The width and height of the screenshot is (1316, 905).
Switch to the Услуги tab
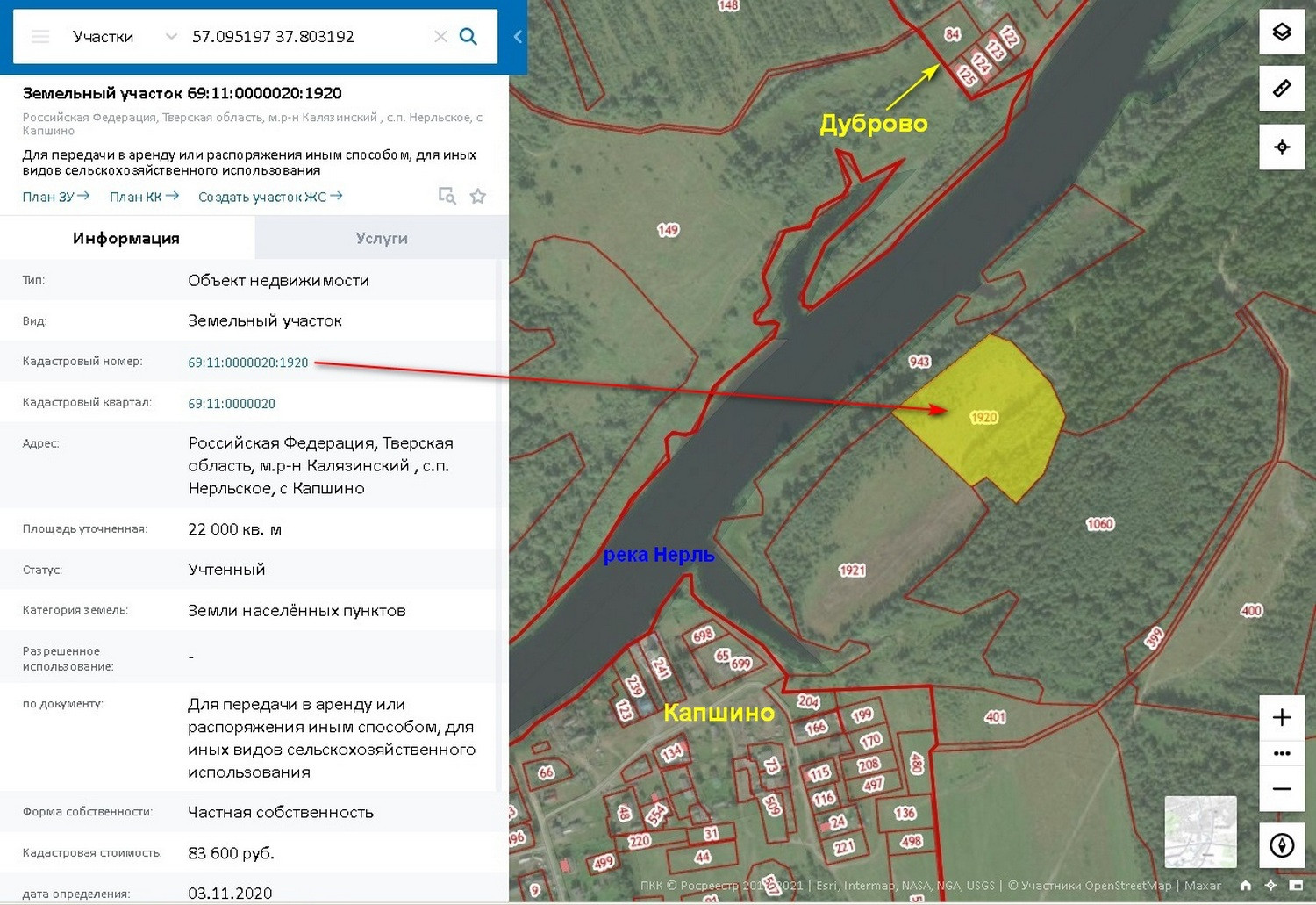pyautogui.click(x=382, y=238)
